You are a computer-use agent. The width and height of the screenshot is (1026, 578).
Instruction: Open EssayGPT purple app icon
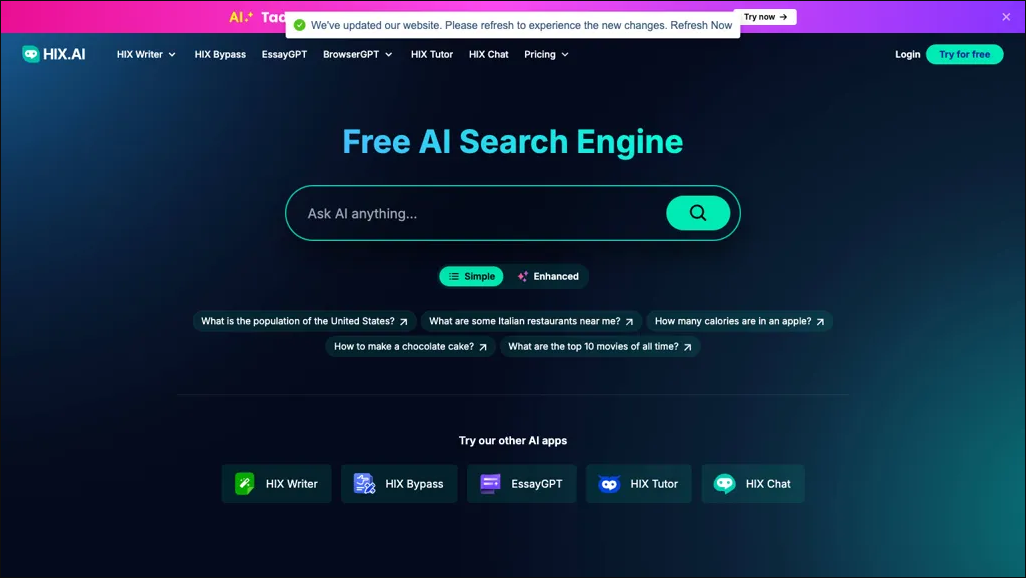(490, 484)
